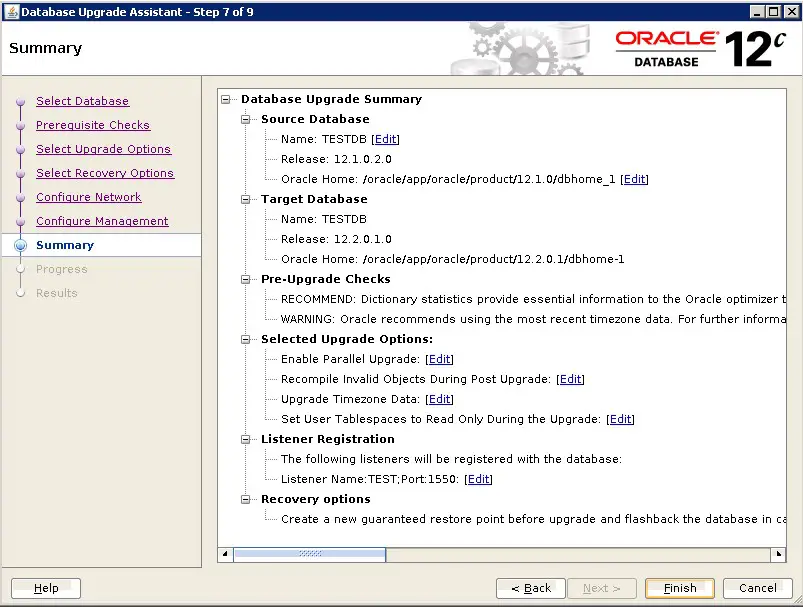Edit the source database name TESTDB
The height and width of the screenshot is (607, 803).
click(386, 139)
